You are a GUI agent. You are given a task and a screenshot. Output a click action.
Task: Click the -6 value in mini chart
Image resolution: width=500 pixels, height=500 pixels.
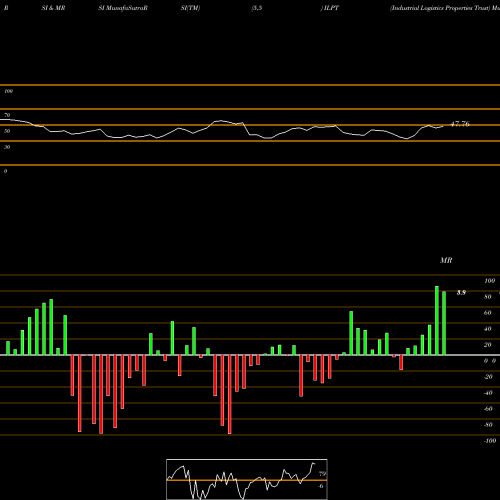coord(321,486)
